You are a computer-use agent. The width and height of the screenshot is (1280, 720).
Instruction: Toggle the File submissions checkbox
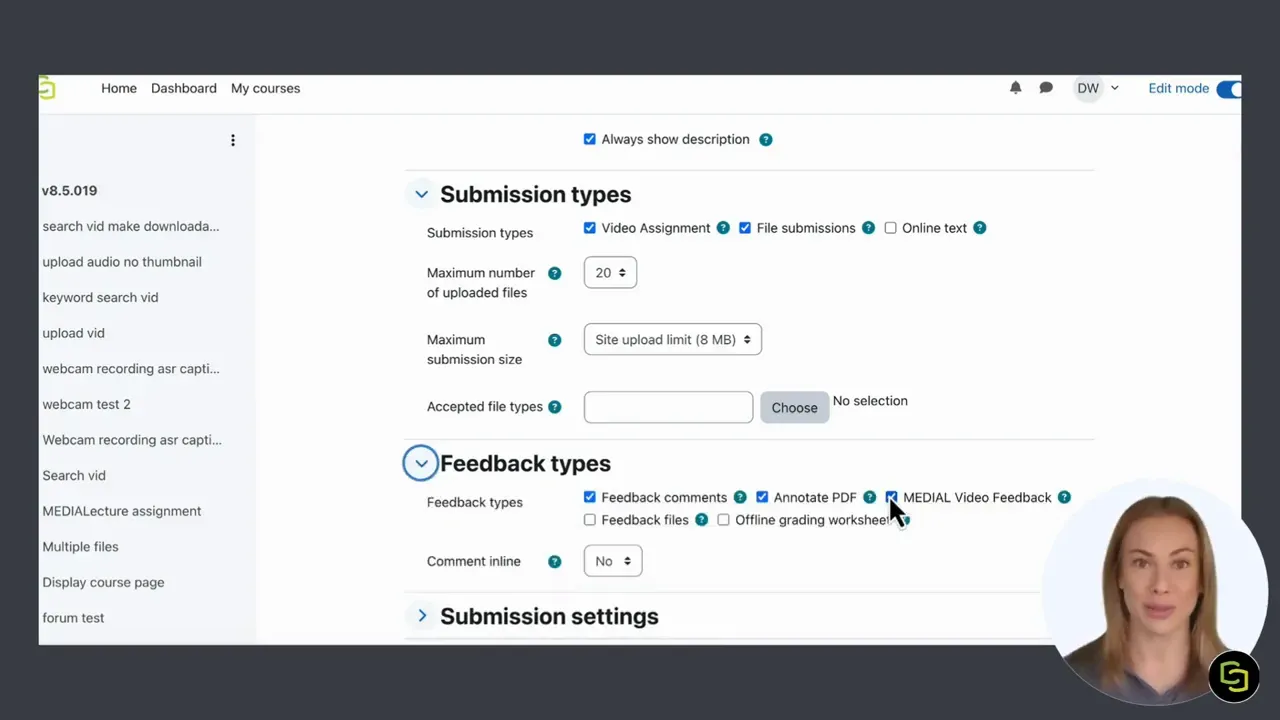point(745,228)
